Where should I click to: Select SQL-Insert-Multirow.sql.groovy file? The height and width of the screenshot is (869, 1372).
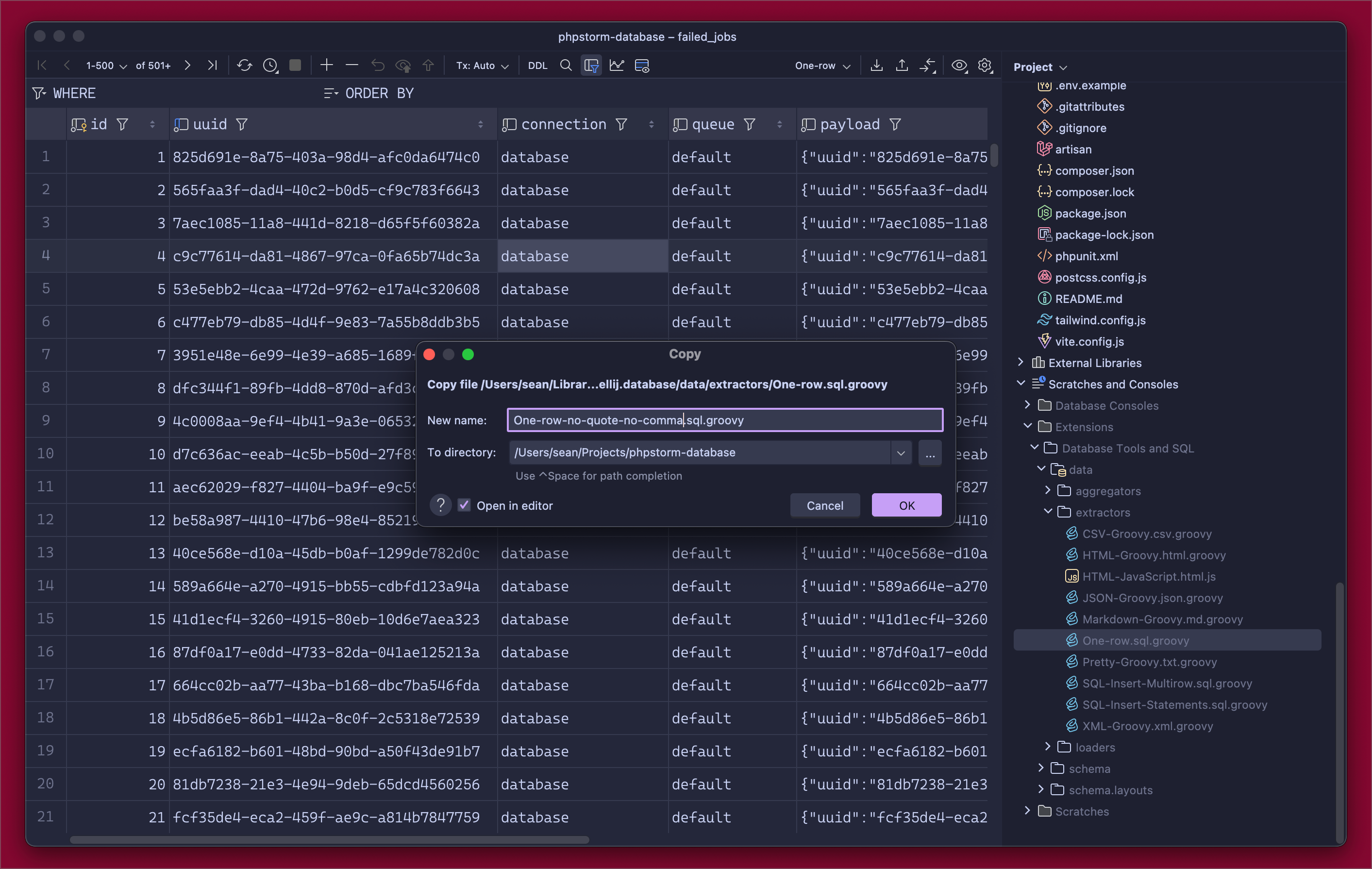pyautogui.click(x=1167, y=683)
